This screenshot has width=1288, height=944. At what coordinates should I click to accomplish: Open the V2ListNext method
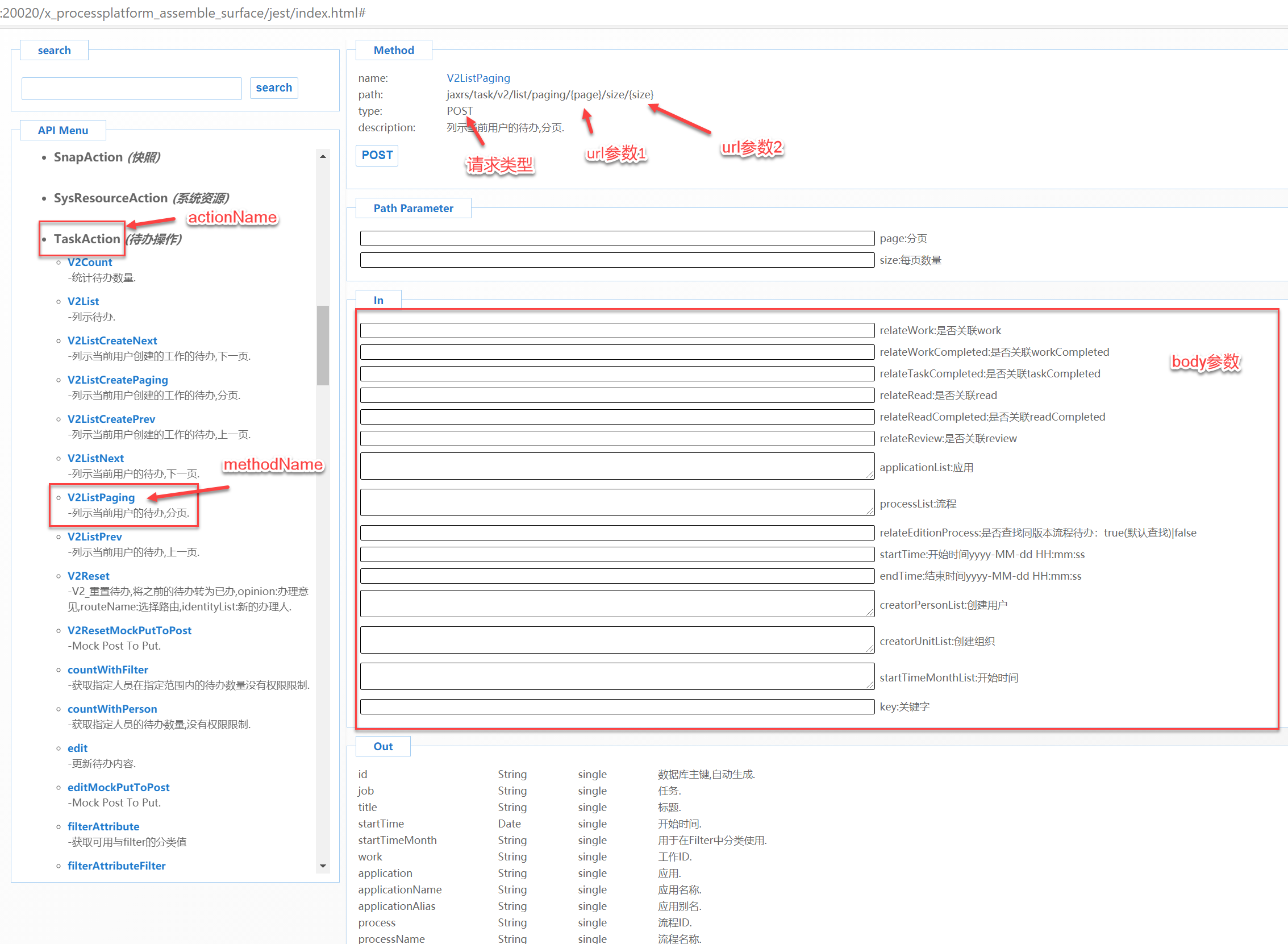pos(95,458)
